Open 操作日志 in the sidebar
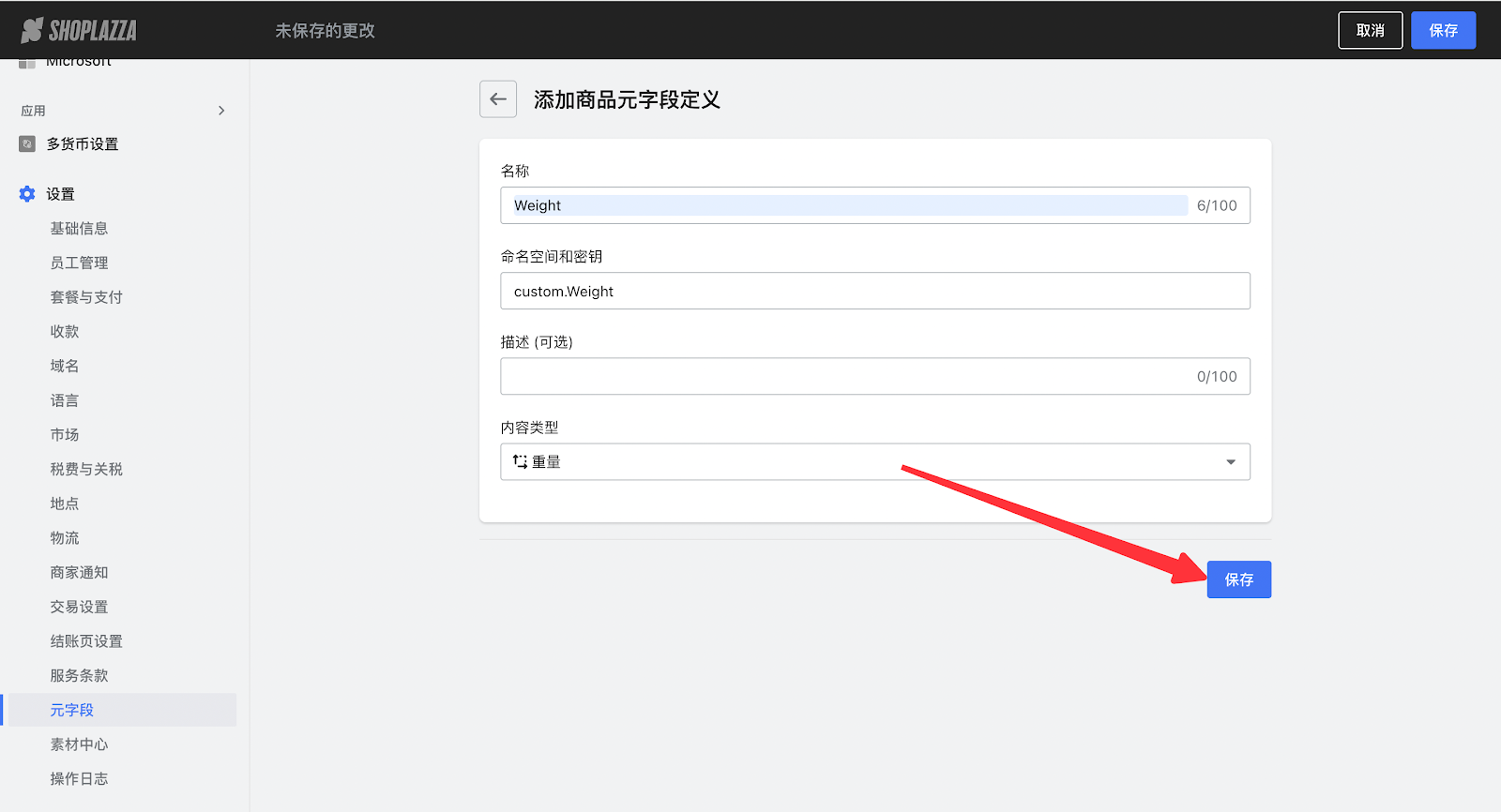Screen dimensions: 1501x812 (x=79, y=779)
